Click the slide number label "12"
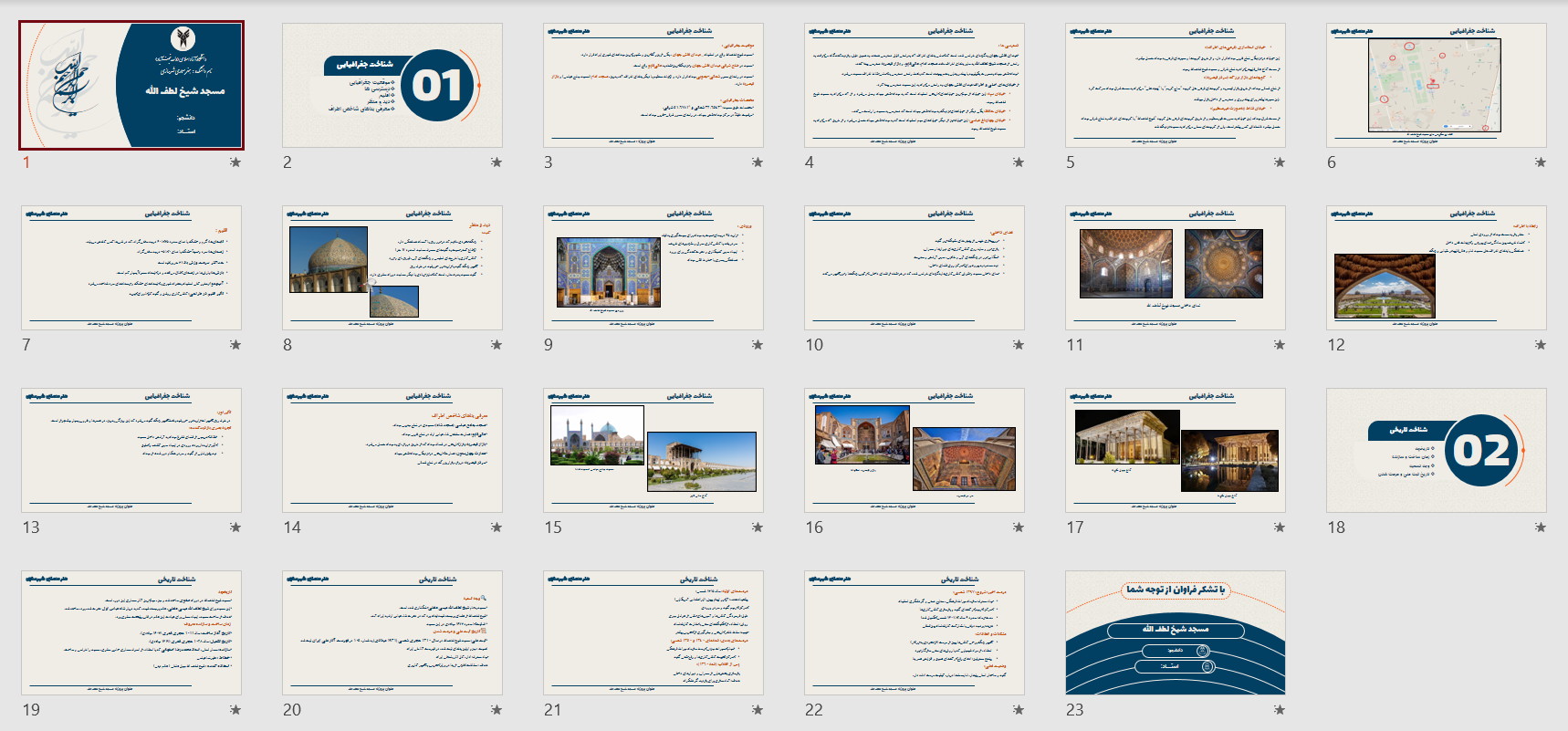This screenshot has height=731, width=1568. coord(1336,345)
